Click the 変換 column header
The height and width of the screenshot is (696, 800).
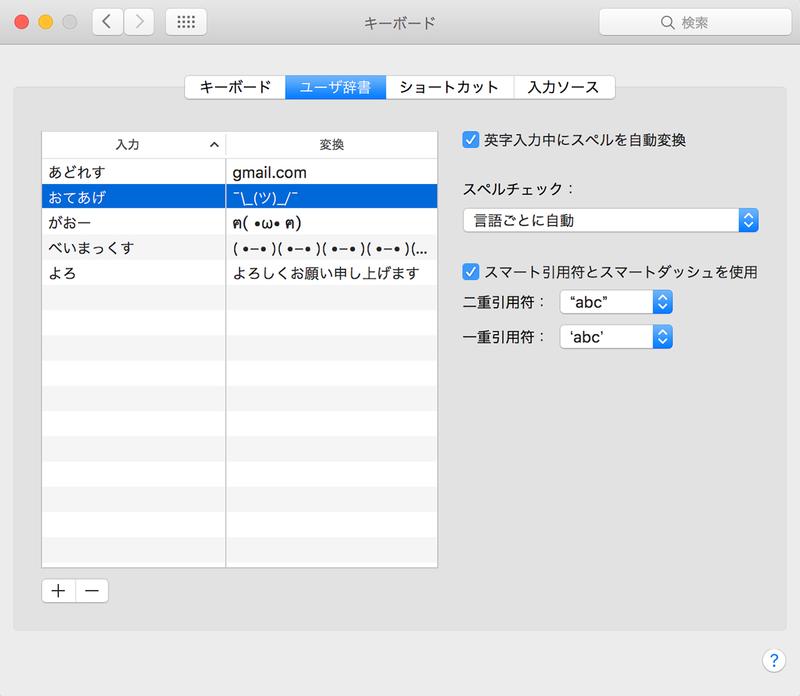[x=331, y=145]
